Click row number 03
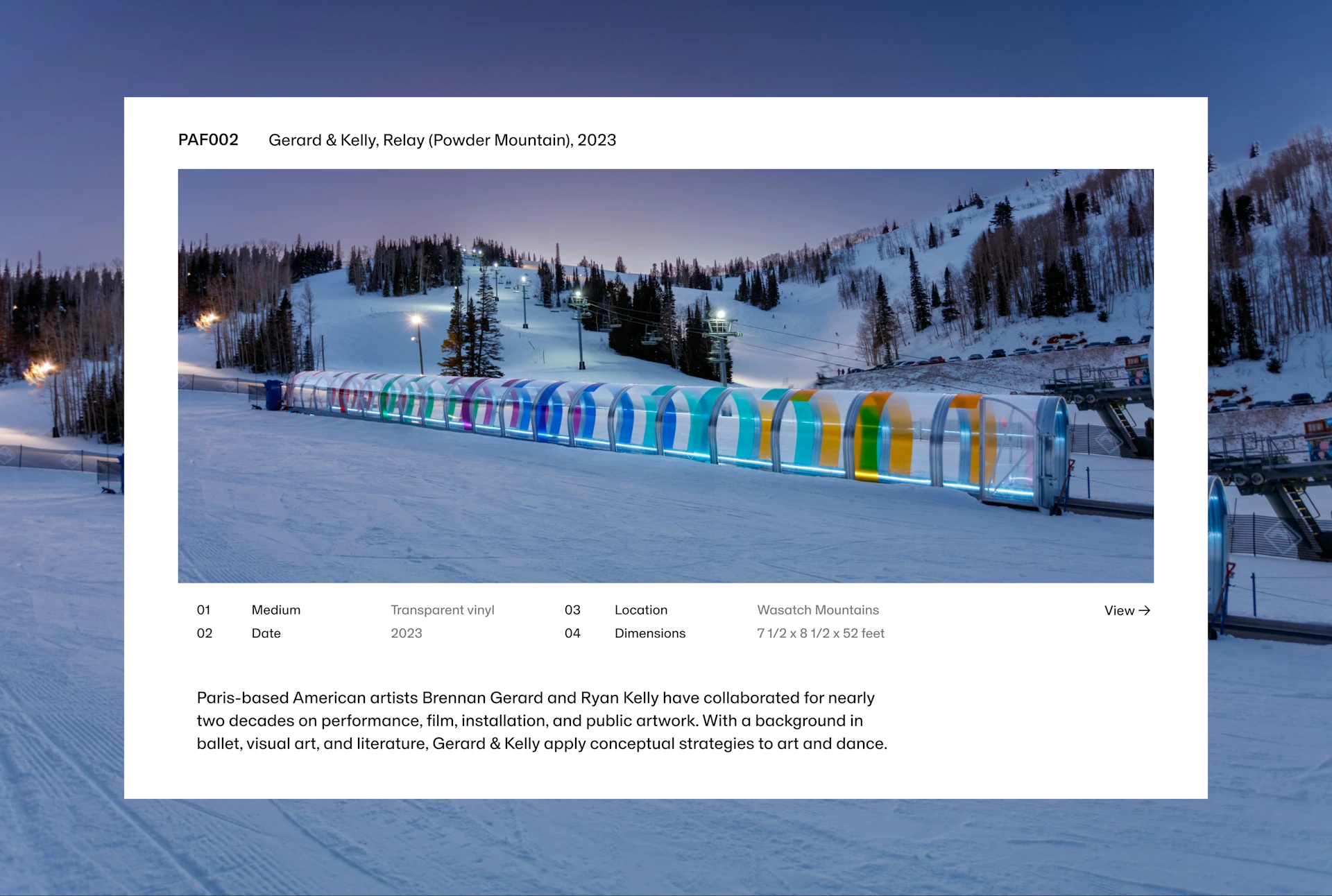 [572, 610]
